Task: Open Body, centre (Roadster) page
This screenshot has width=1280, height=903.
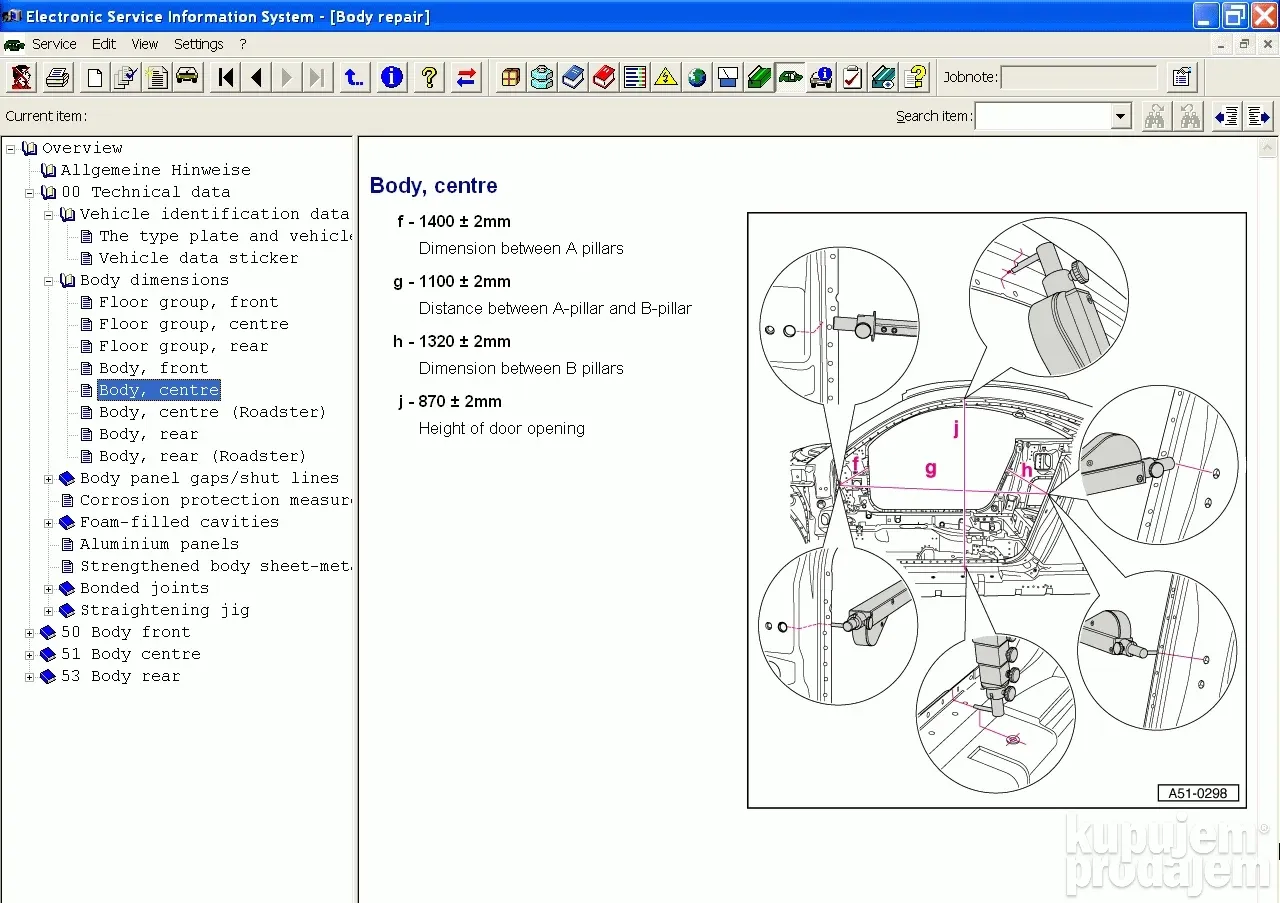Action: (x=212, y=412)
